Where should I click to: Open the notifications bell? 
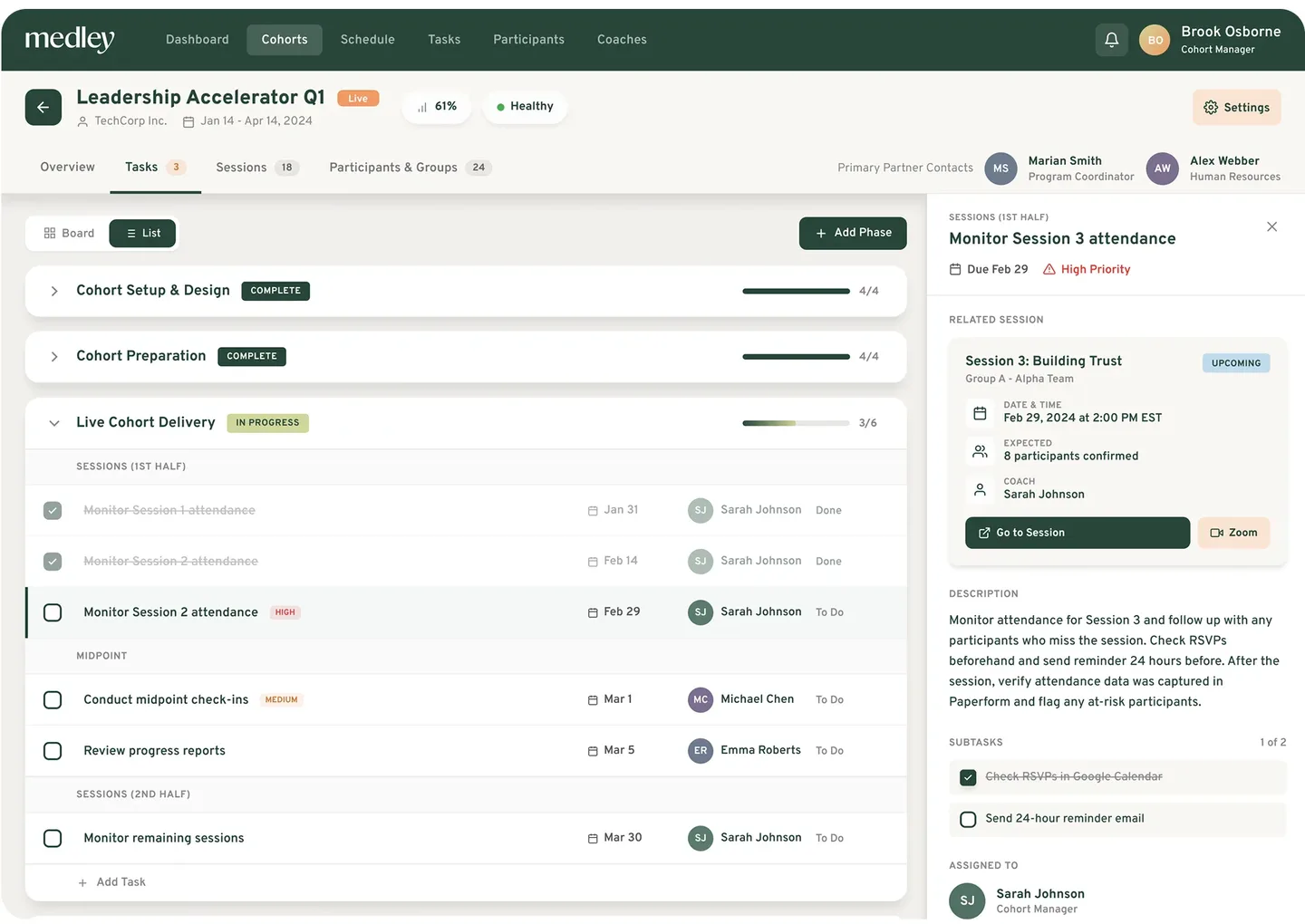click(x=1111, y=40)
